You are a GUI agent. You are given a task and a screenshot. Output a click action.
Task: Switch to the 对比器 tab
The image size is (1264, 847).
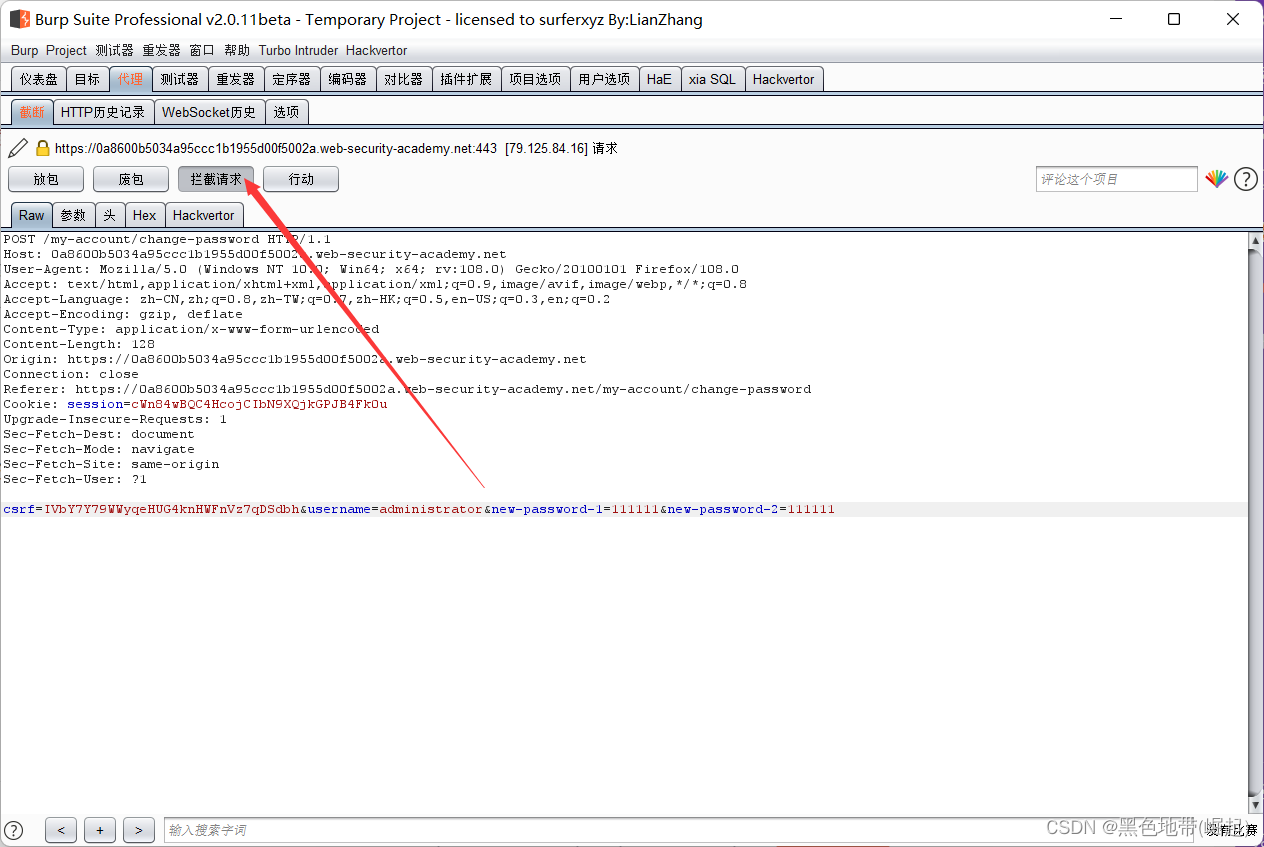404,79
